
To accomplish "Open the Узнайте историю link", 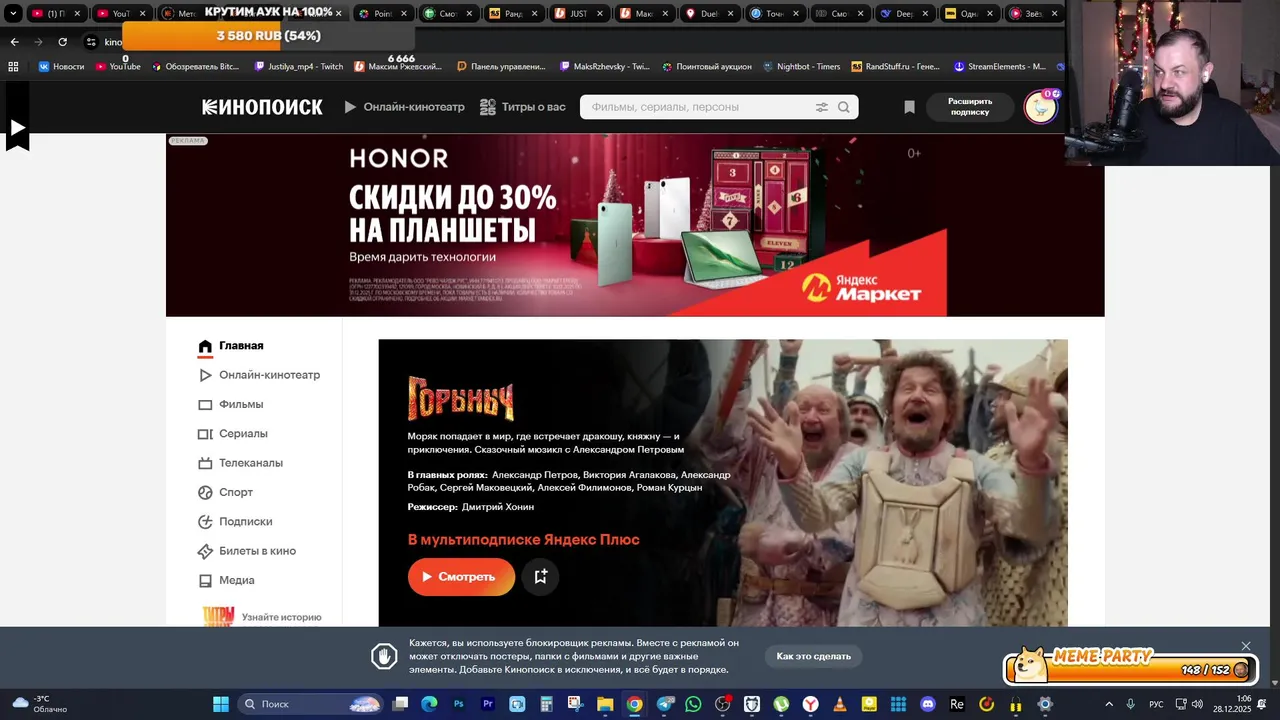I will click(281, 617).
